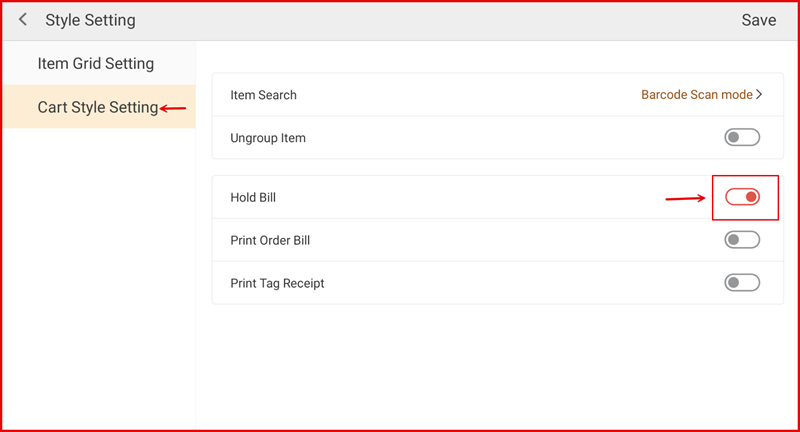
Task: Enable the Ungroup Item switch
Action: coord(741,138)
